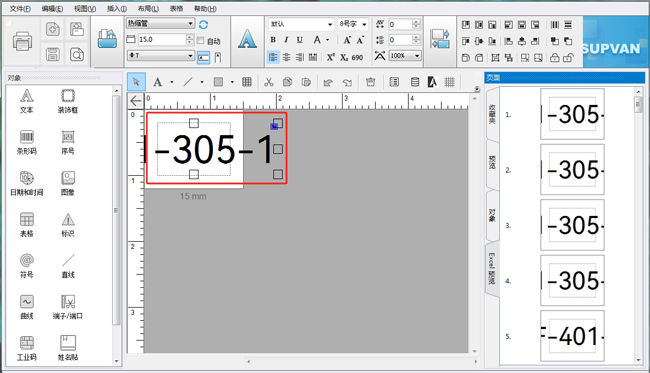650x373 pixels.
Task: Open the Insert (插入) menu
Action: (x=116, y=8)
